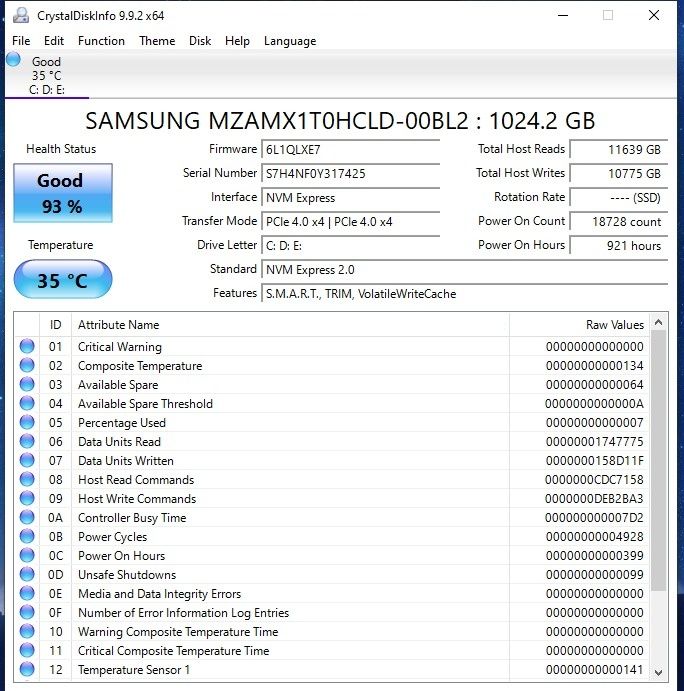Select raw value 00000000004928
Viewport: 684px width, 691px height.
coord(595,537)
